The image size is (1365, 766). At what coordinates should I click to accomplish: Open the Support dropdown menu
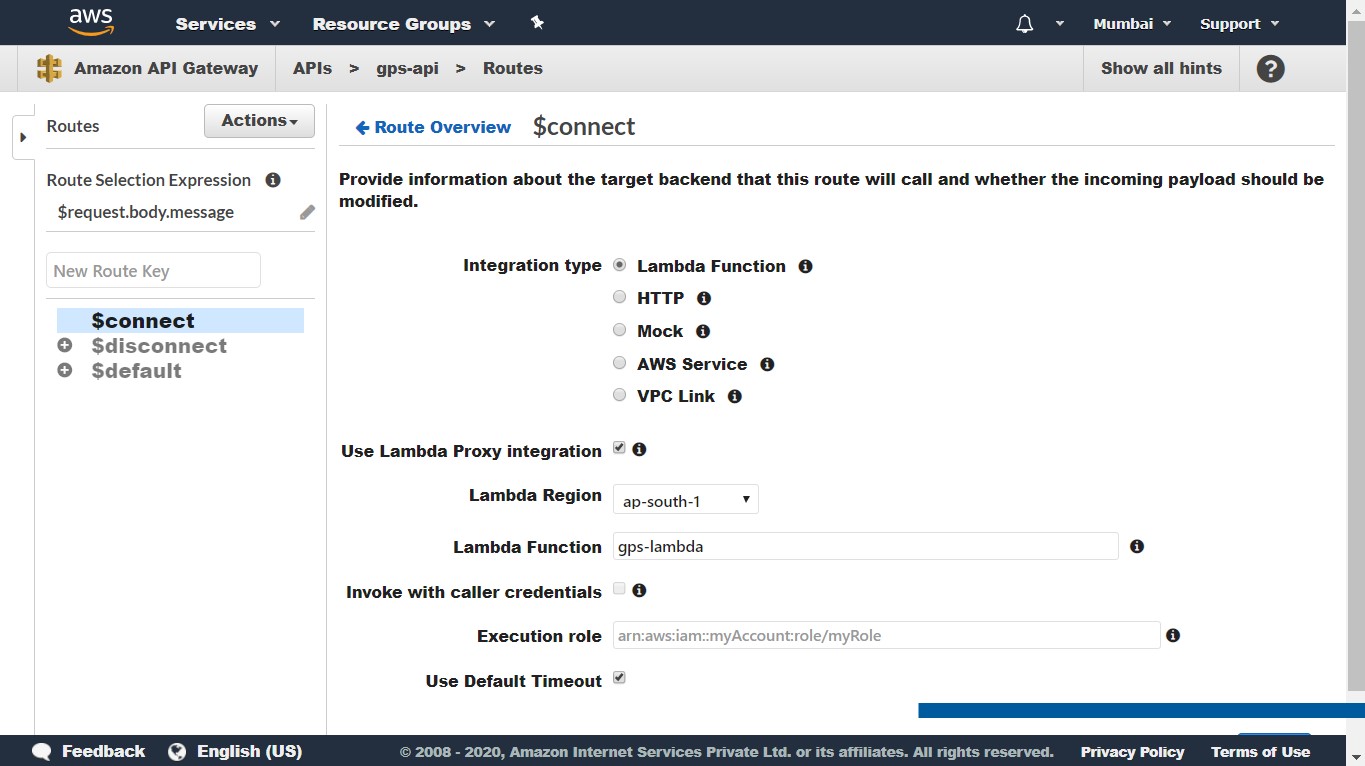click(1240, 24)
